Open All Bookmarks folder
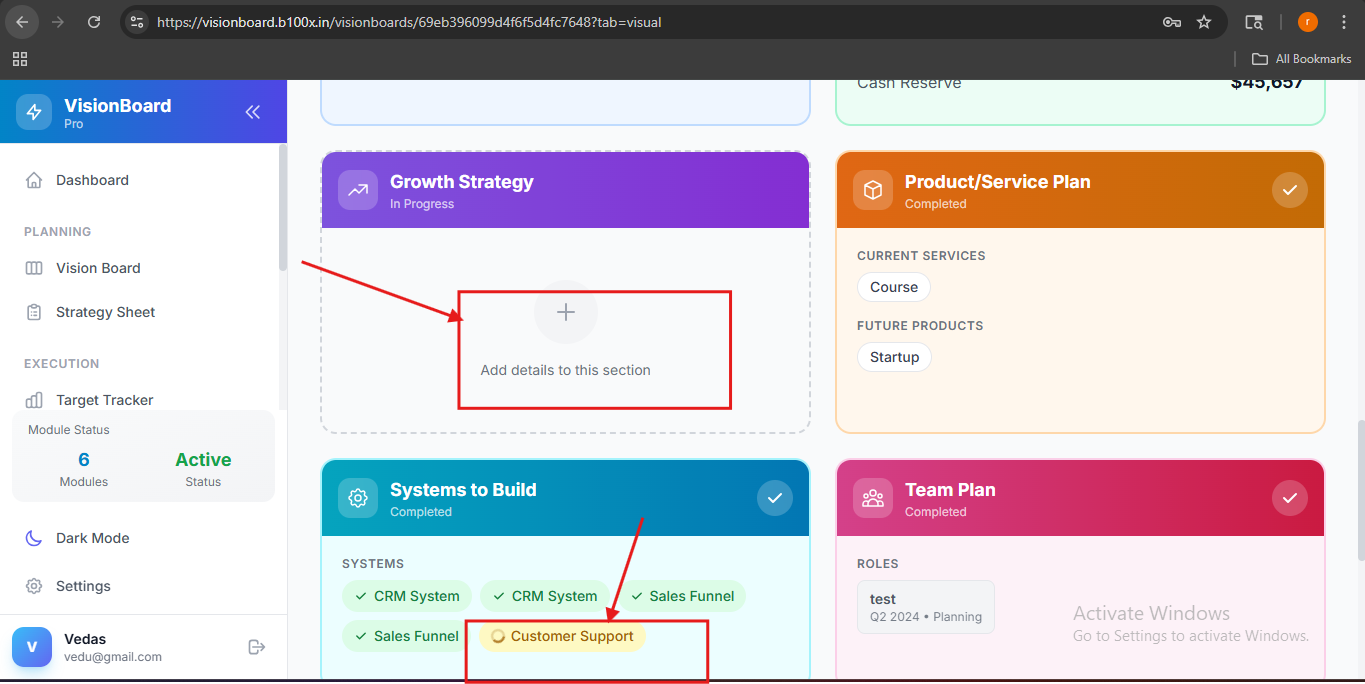1365x684 pixels. pyautogui.click(x=1302, y=59)
